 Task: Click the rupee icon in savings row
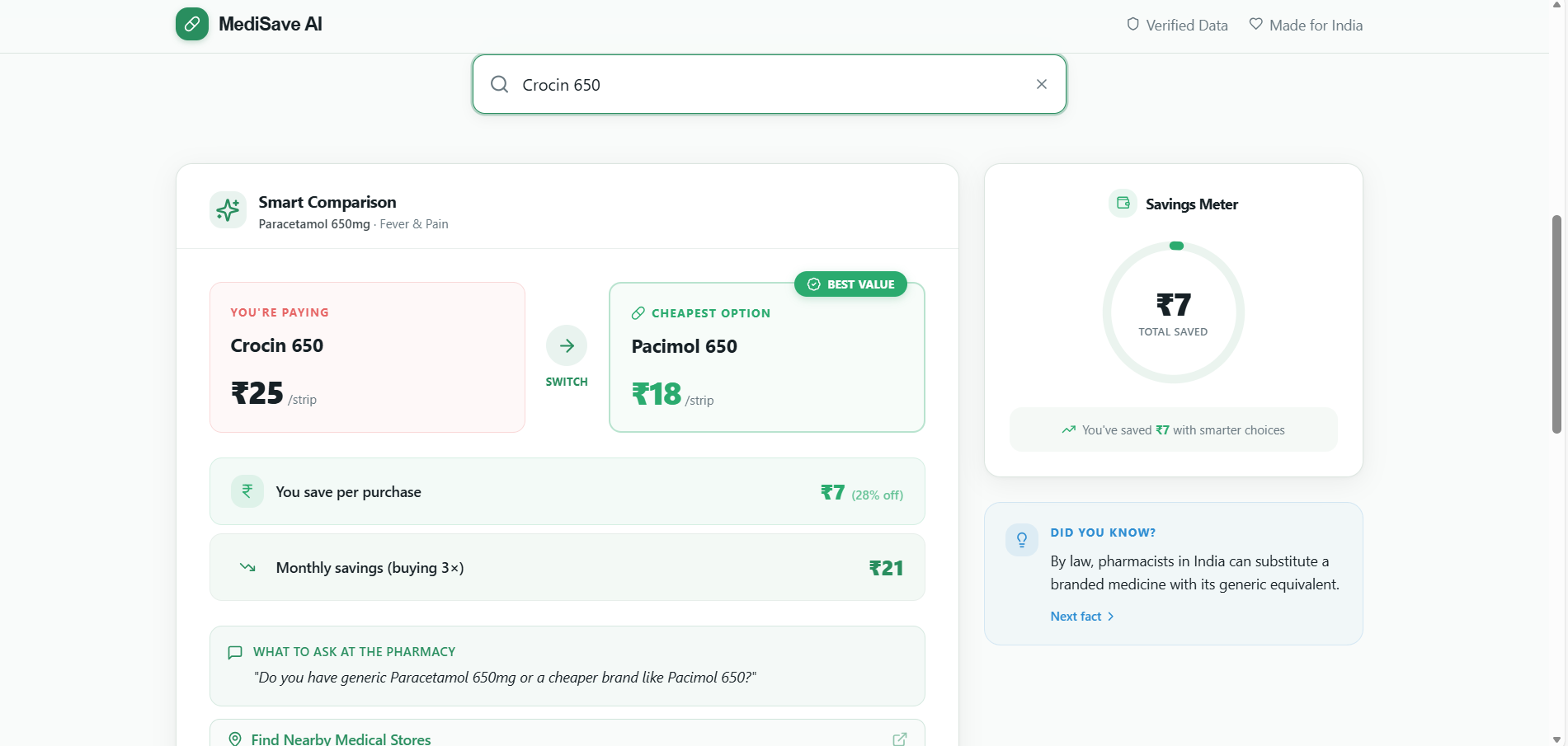click(247, 491)
